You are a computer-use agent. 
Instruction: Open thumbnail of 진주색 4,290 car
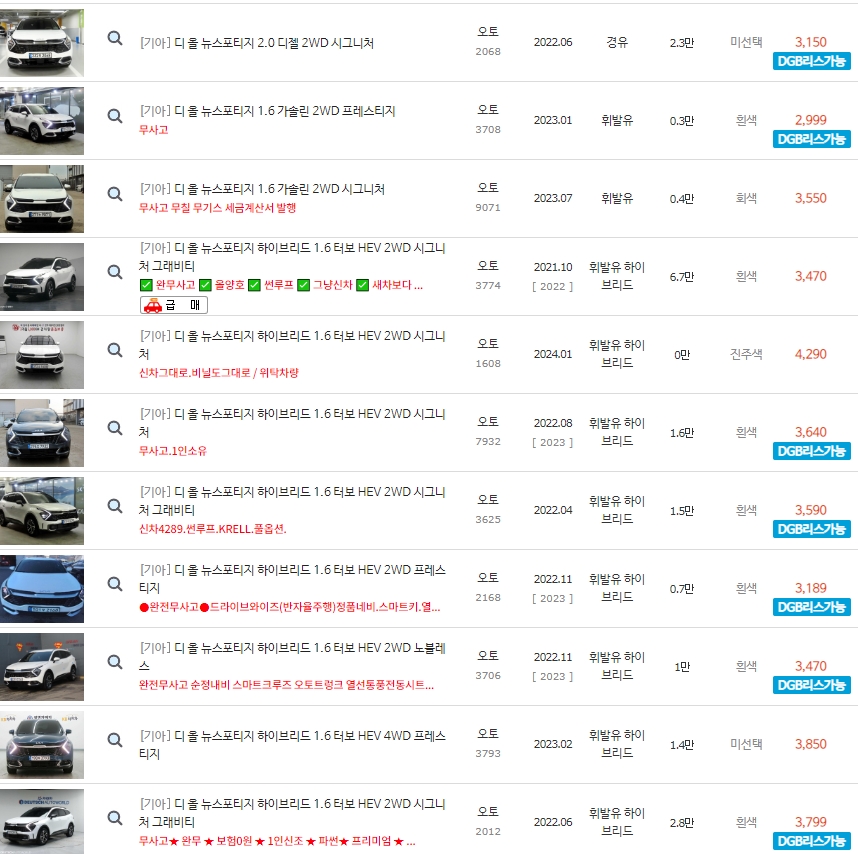tap(42, 355)
